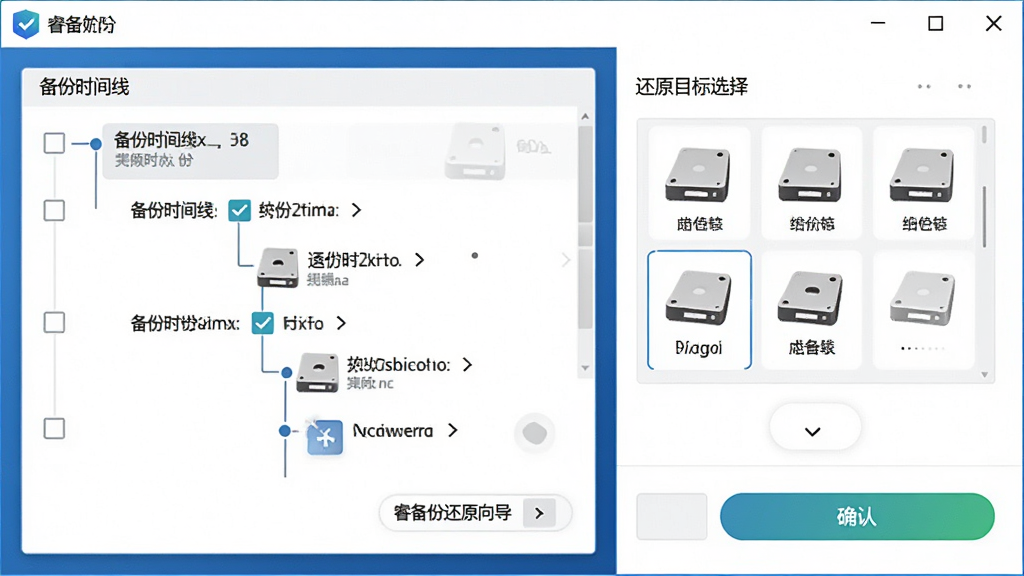The image size is (1024, 576).
Task: Uncheck the blue checkbox before 2tima
Action: tap(240, 210)
